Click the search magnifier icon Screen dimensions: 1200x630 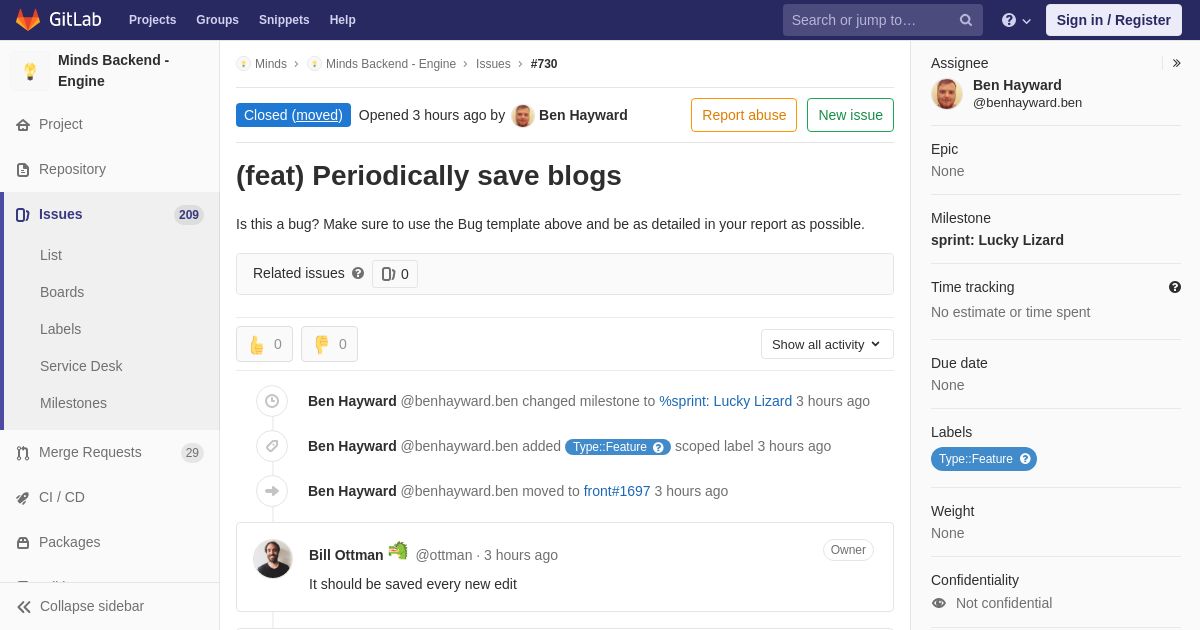click(x=966, y=20)
